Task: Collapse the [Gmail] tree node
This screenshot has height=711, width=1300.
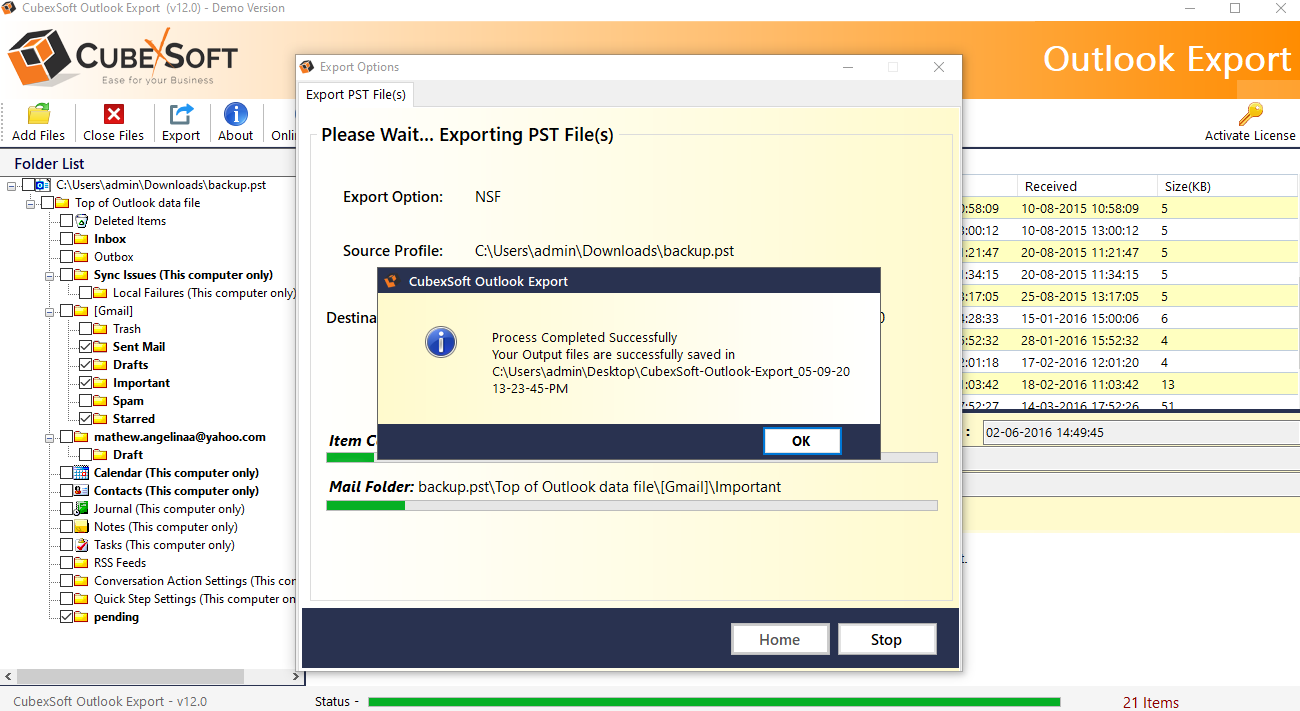Action: click(50, 311)
